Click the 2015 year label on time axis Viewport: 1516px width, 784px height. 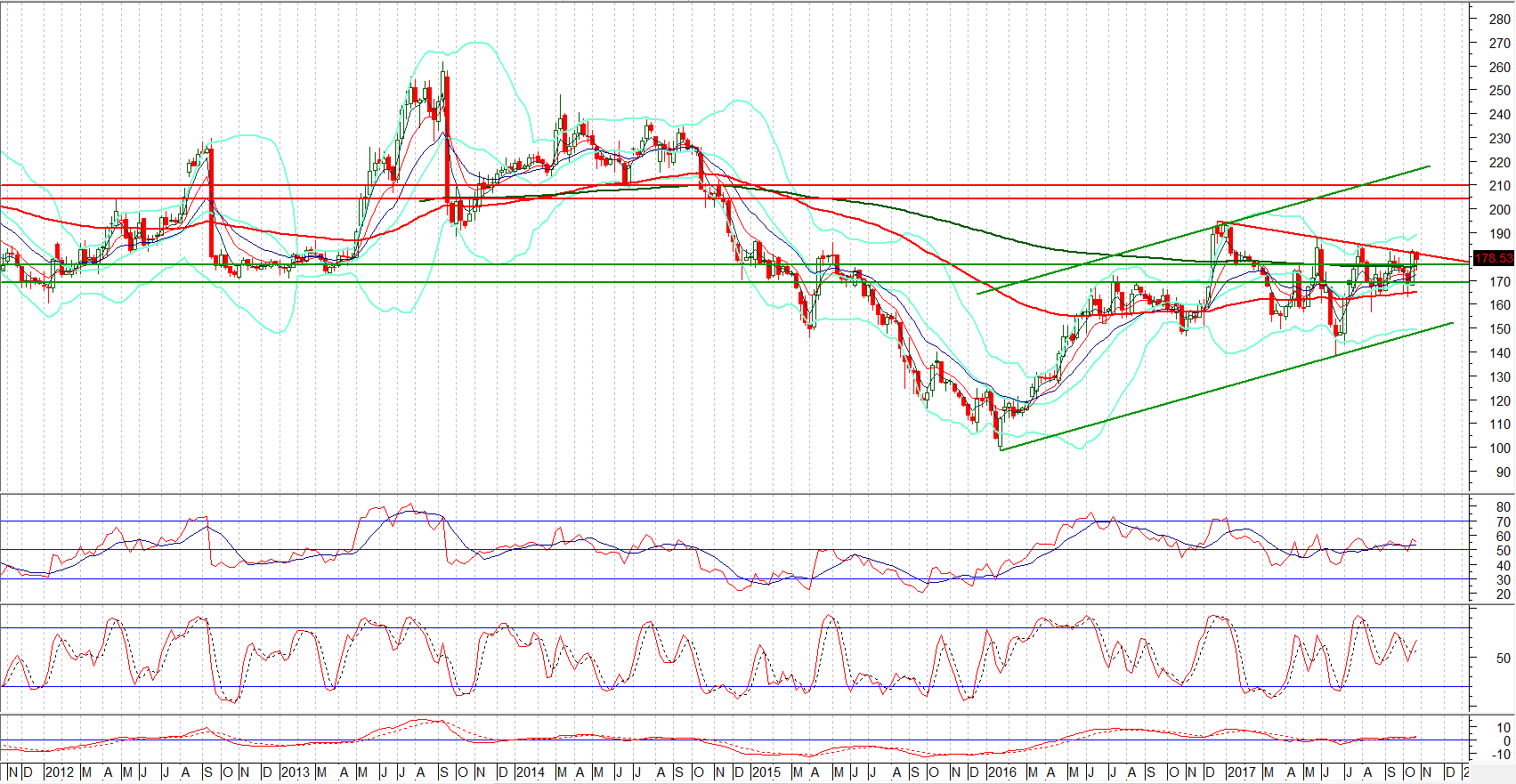[766, 772]
